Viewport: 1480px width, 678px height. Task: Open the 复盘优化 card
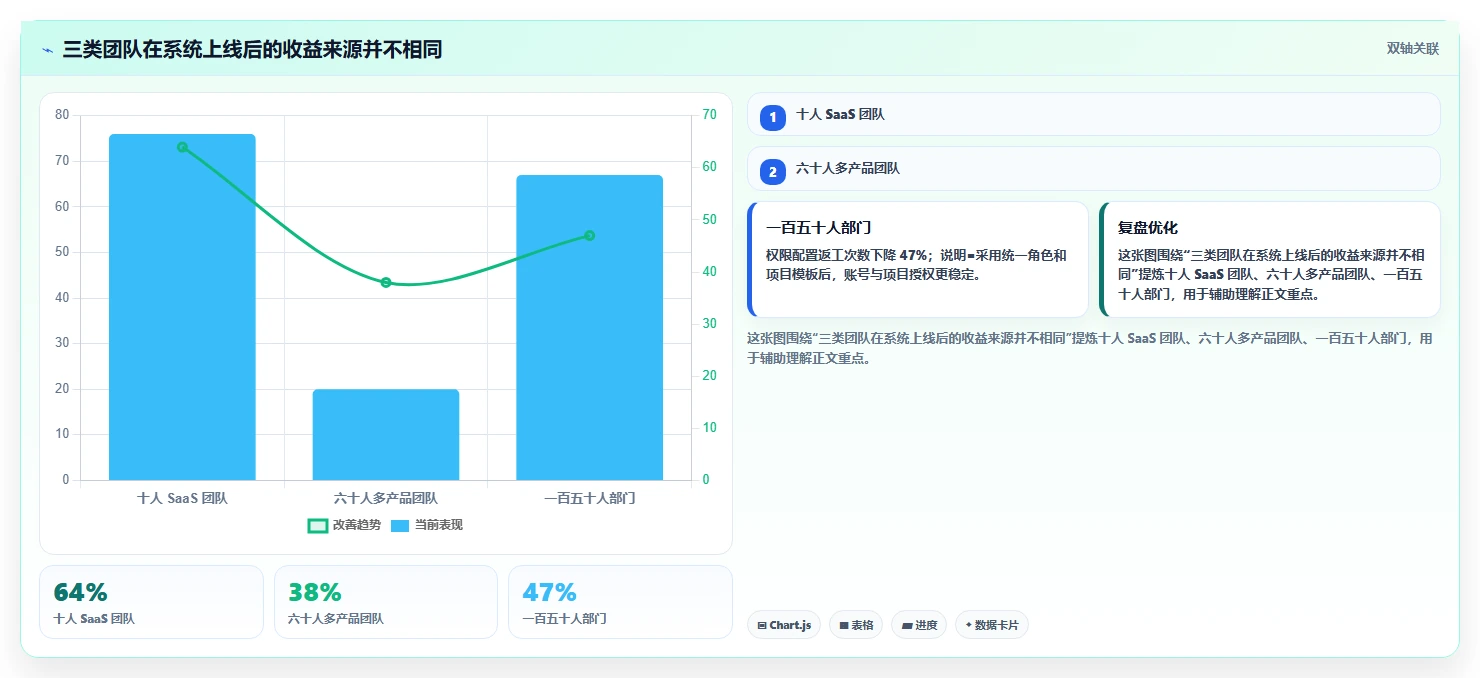coord(1270,260)
